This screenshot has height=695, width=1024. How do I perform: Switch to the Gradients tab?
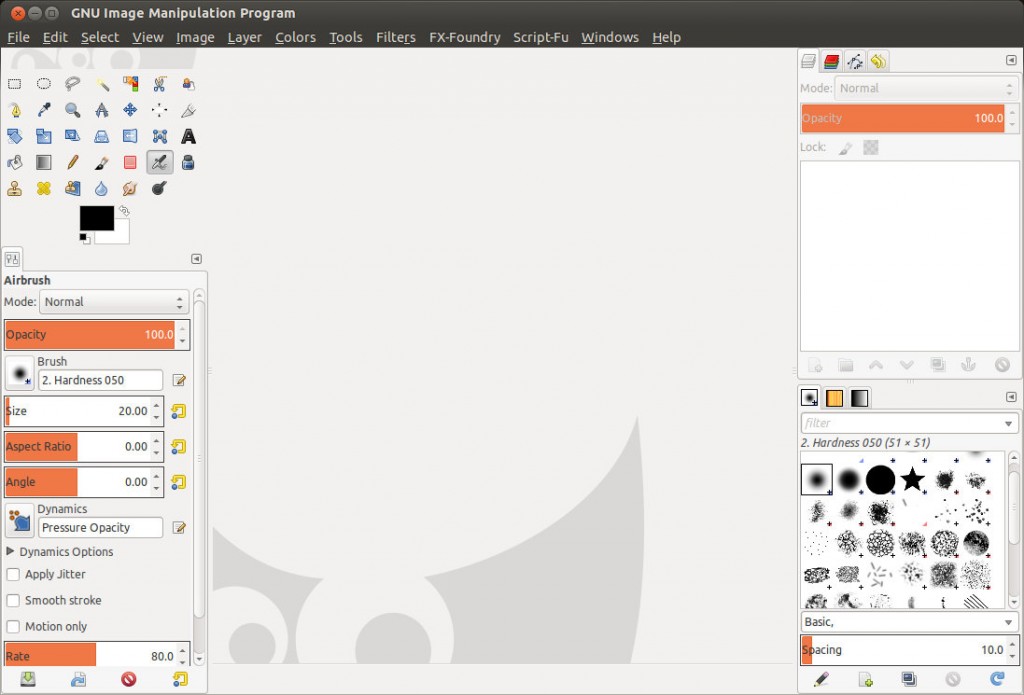tap(859, 398)
